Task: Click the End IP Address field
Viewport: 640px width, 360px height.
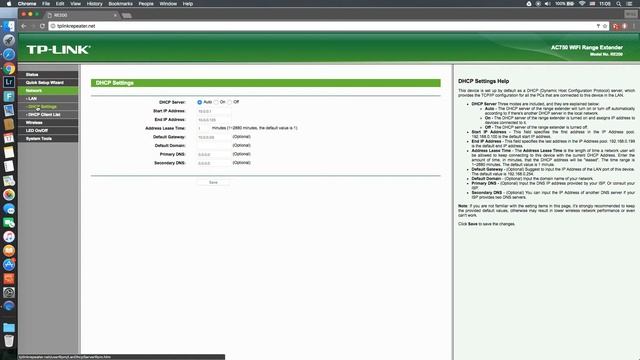Action: click(x=214, y=120)
